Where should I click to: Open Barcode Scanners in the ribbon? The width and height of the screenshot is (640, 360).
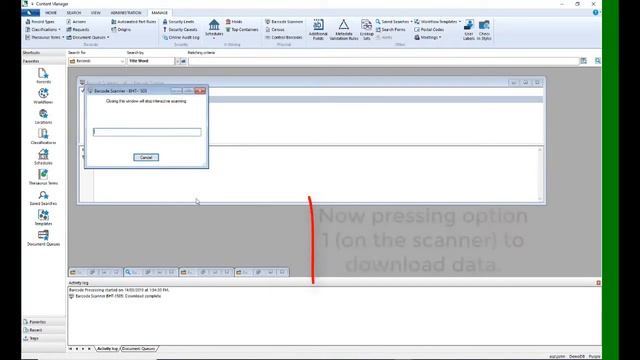coord(284,22)
